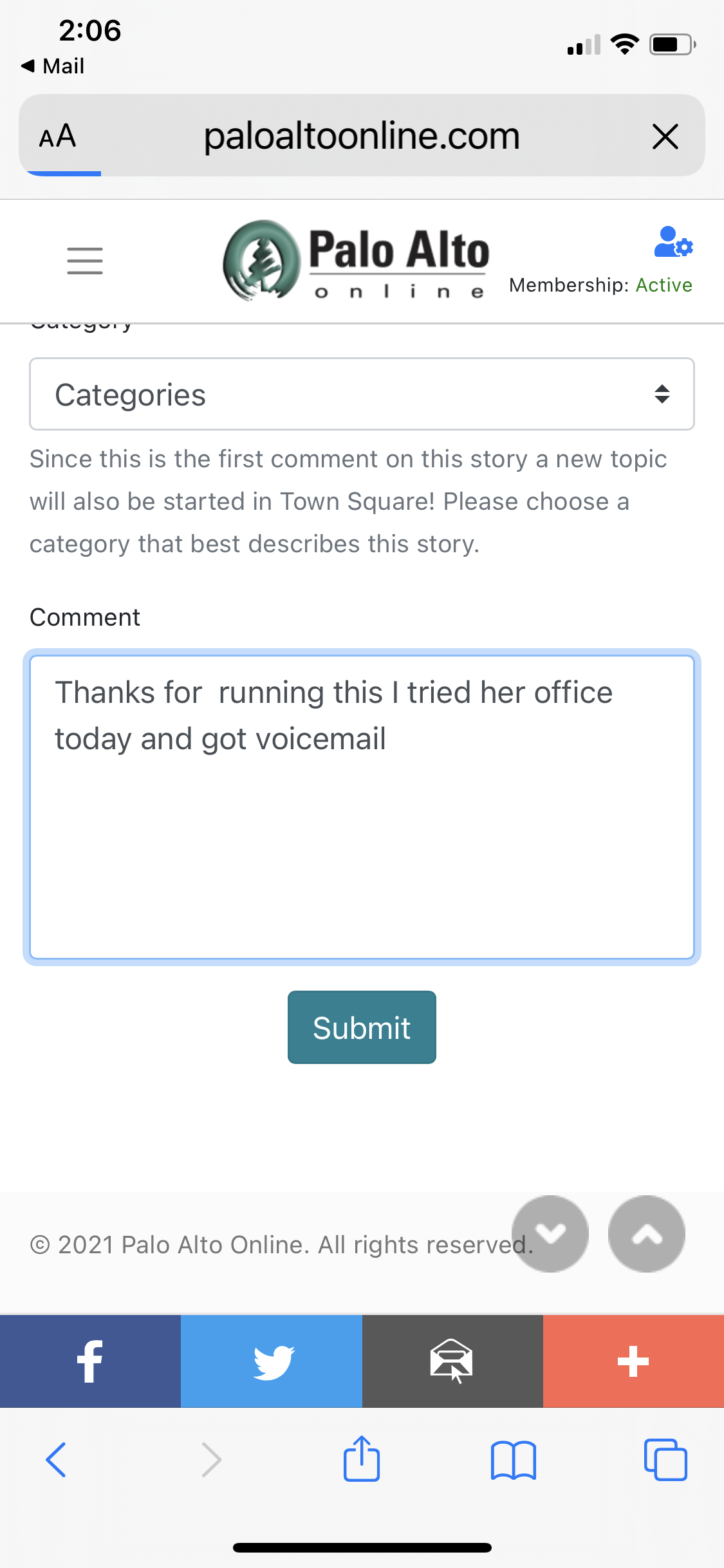Open Safari bookmarks

point(513,1459)
